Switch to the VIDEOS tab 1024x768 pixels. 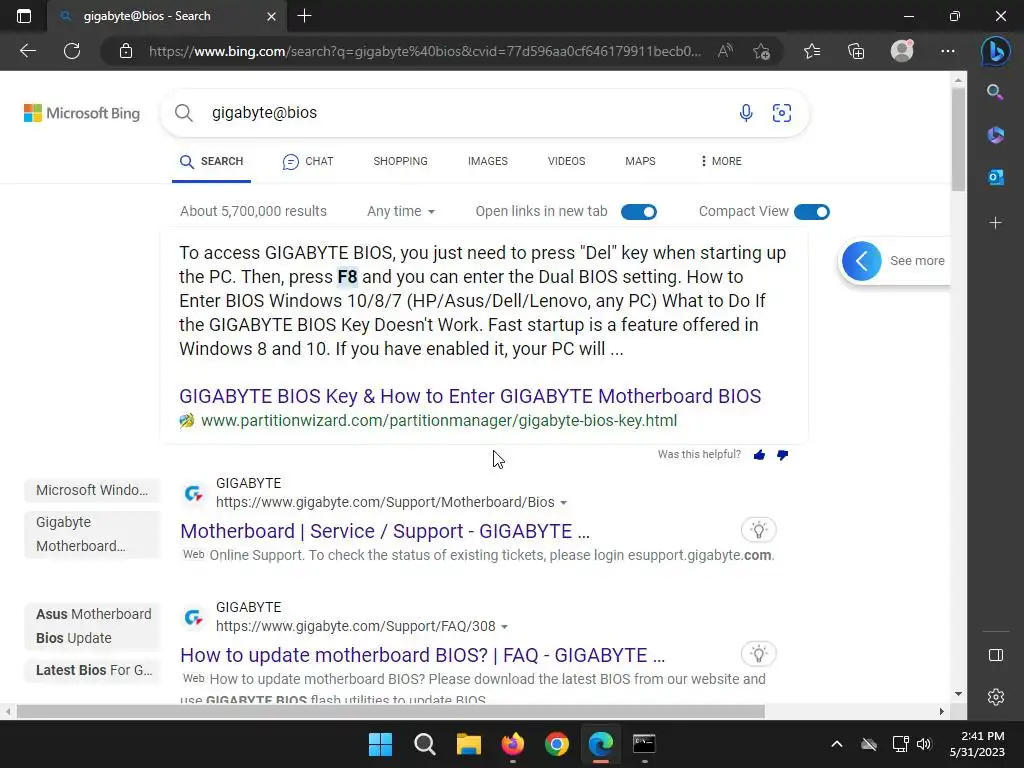(566, 161)
